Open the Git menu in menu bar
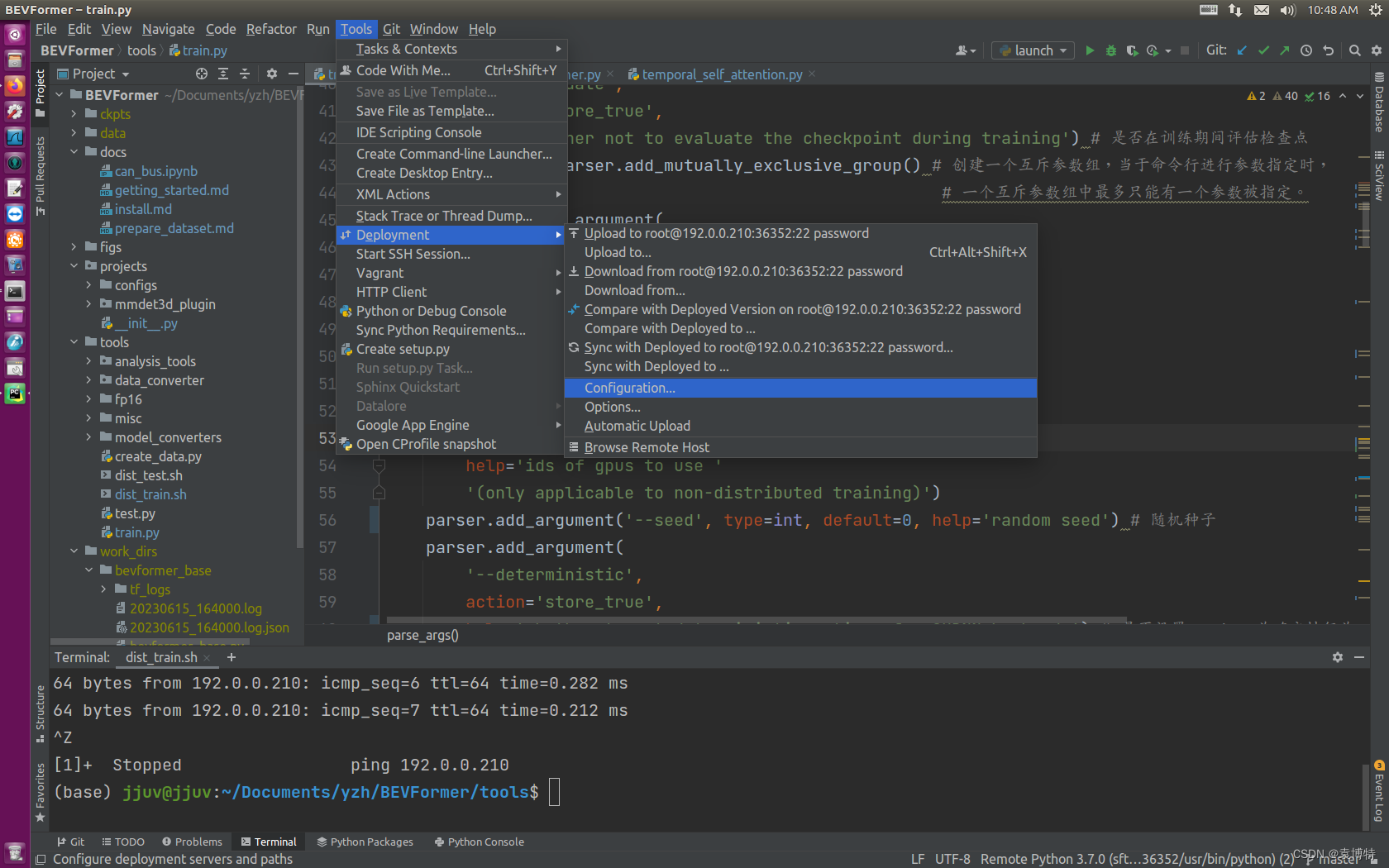Screen dimensions: 1389x868 [x=391, y=29]
